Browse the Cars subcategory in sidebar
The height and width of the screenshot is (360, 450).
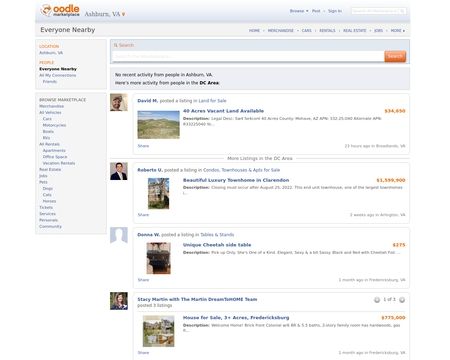tap(47, 119)
